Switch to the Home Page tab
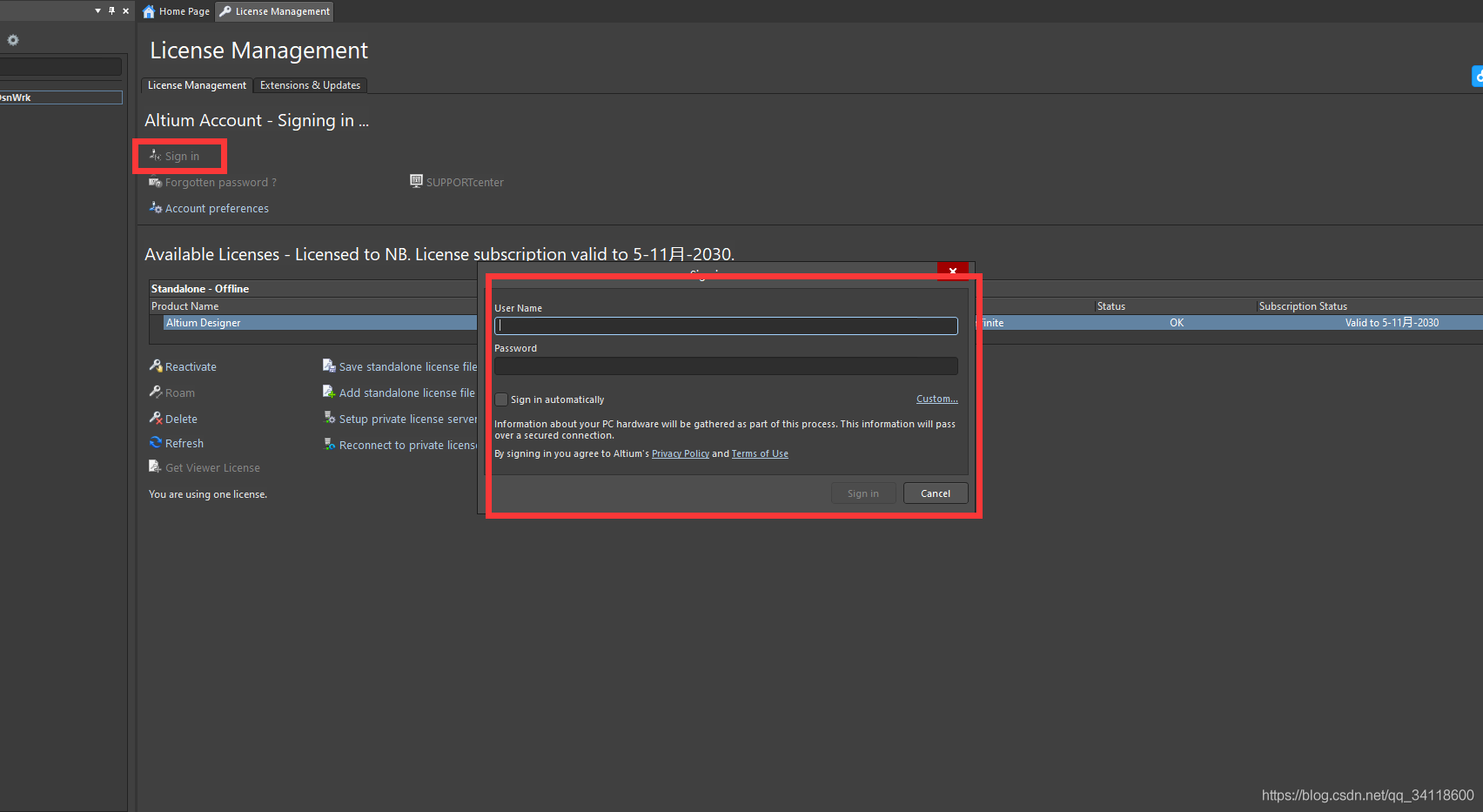The image size is (1483, 812). tap(177, 11)
